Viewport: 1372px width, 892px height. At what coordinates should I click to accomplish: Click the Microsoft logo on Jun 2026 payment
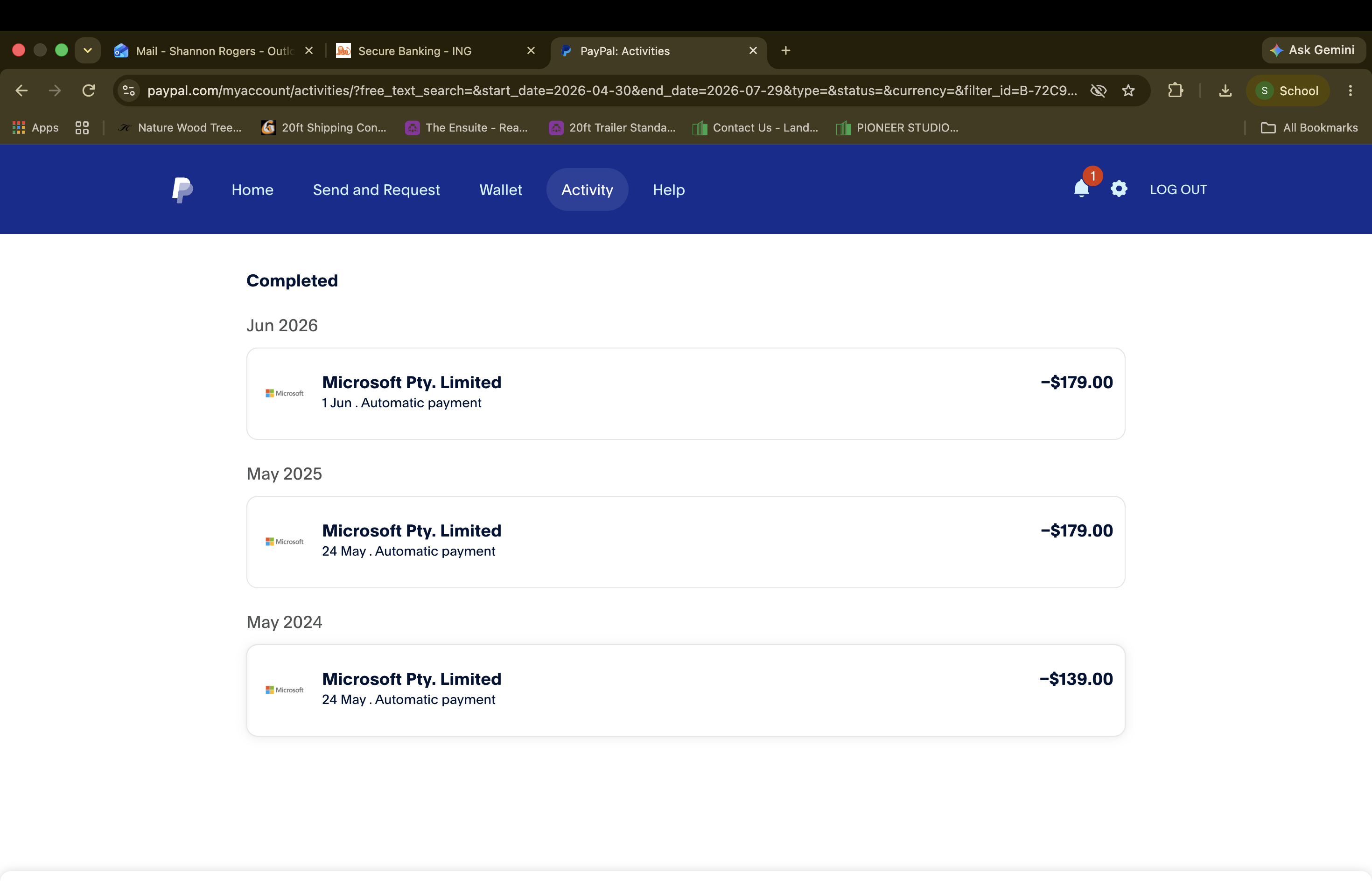(284, 393)
